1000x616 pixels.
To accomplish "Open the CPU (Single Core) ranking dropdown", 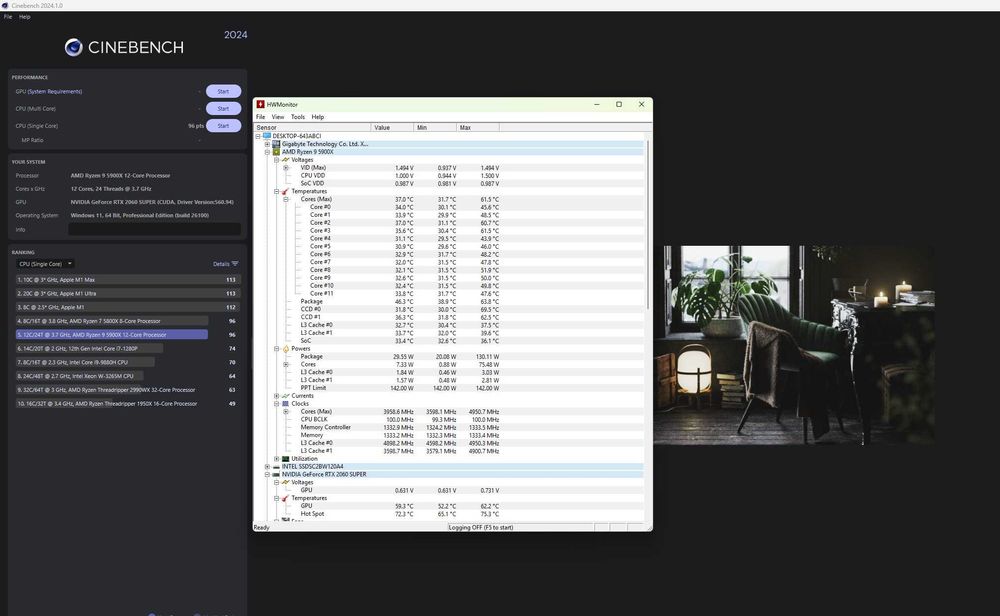I will tap(45, 264).
